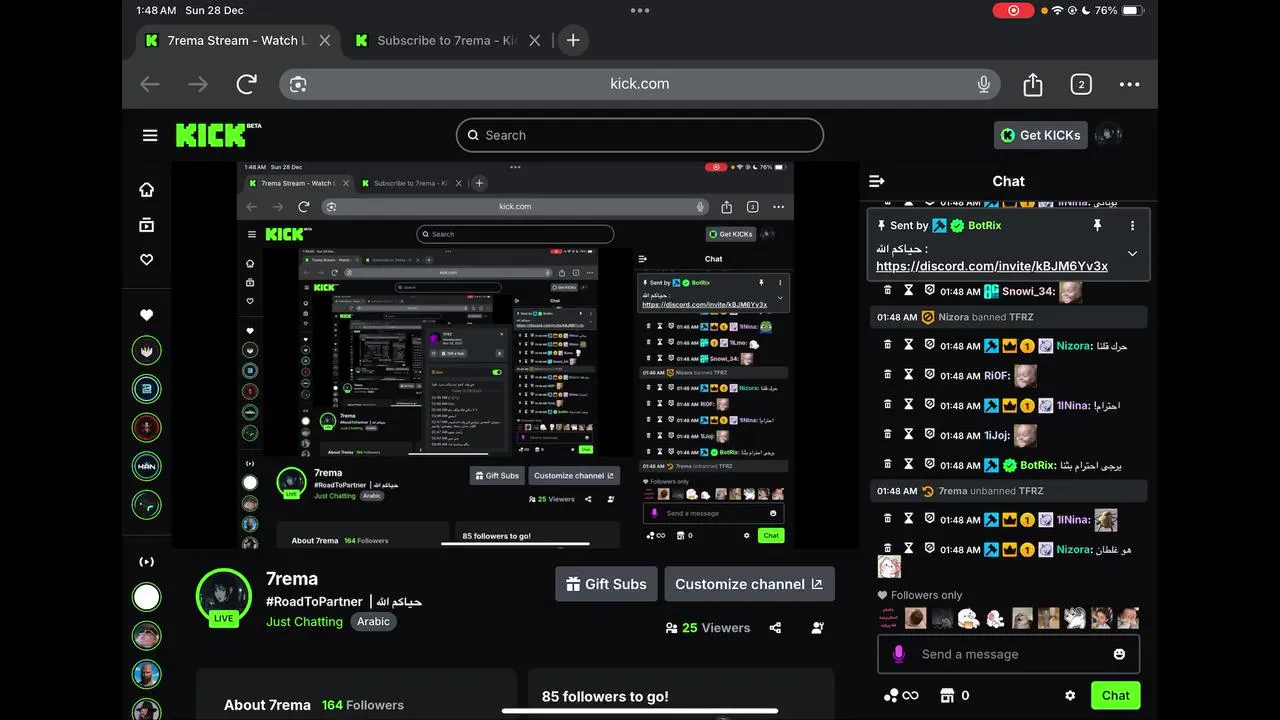Screen dimensions: 1280x720
Task: Select the Arabic language tag
Action: pos(374,622)
